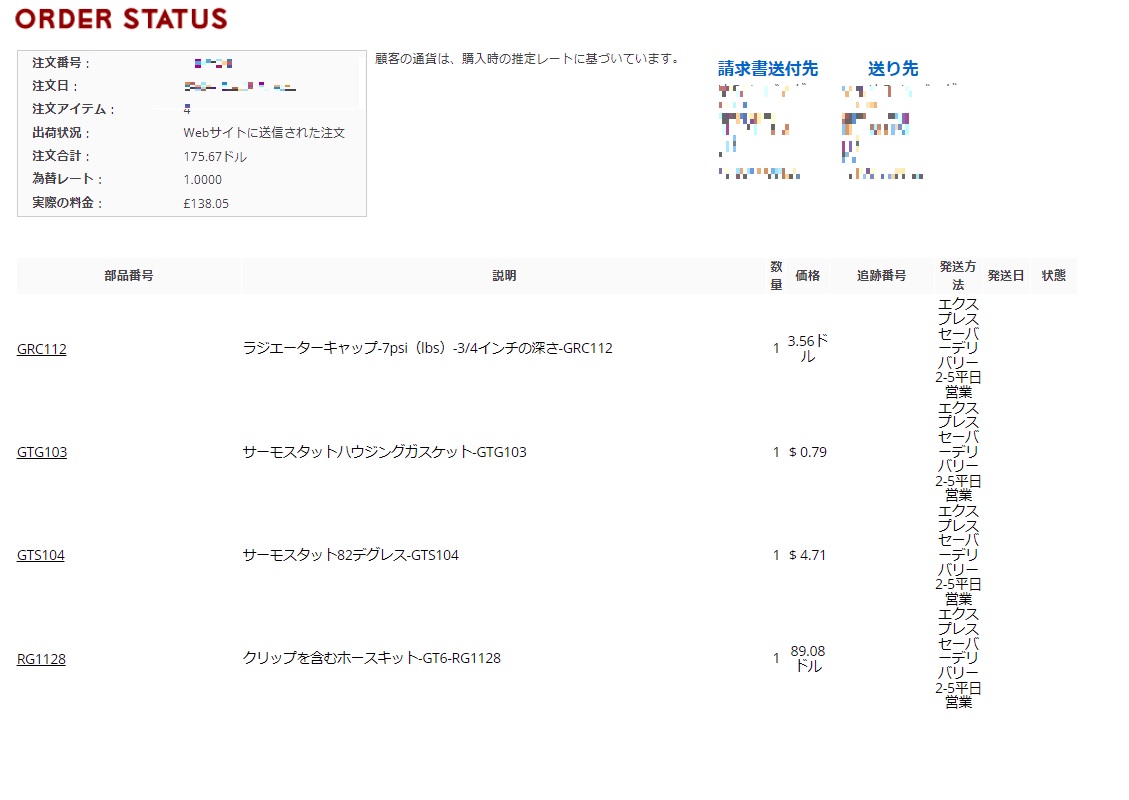Click the £138.05 actual charge value
The height and width of the screenshot is (800, 1129).
206,204
